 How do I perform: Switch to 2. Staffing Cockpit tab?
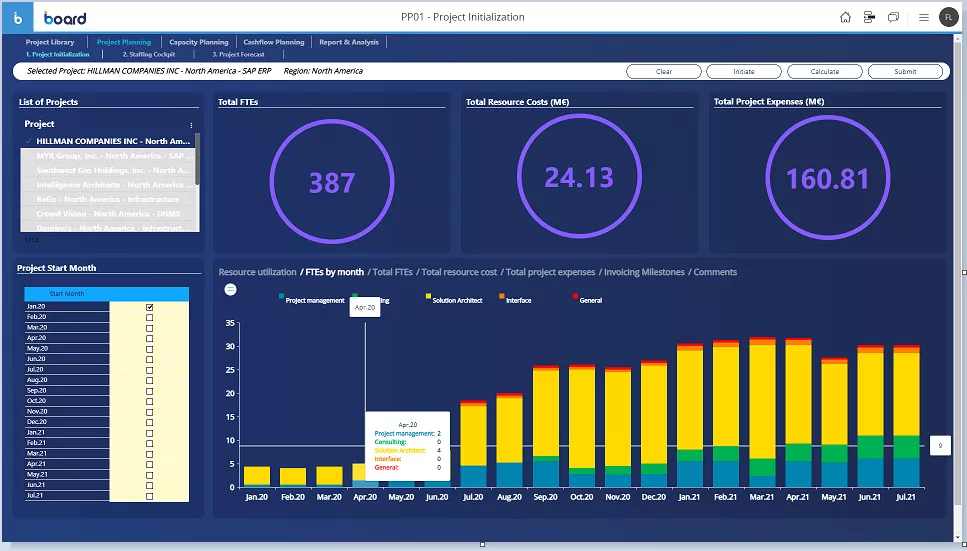pyautogui.click(x=149, y=54)
